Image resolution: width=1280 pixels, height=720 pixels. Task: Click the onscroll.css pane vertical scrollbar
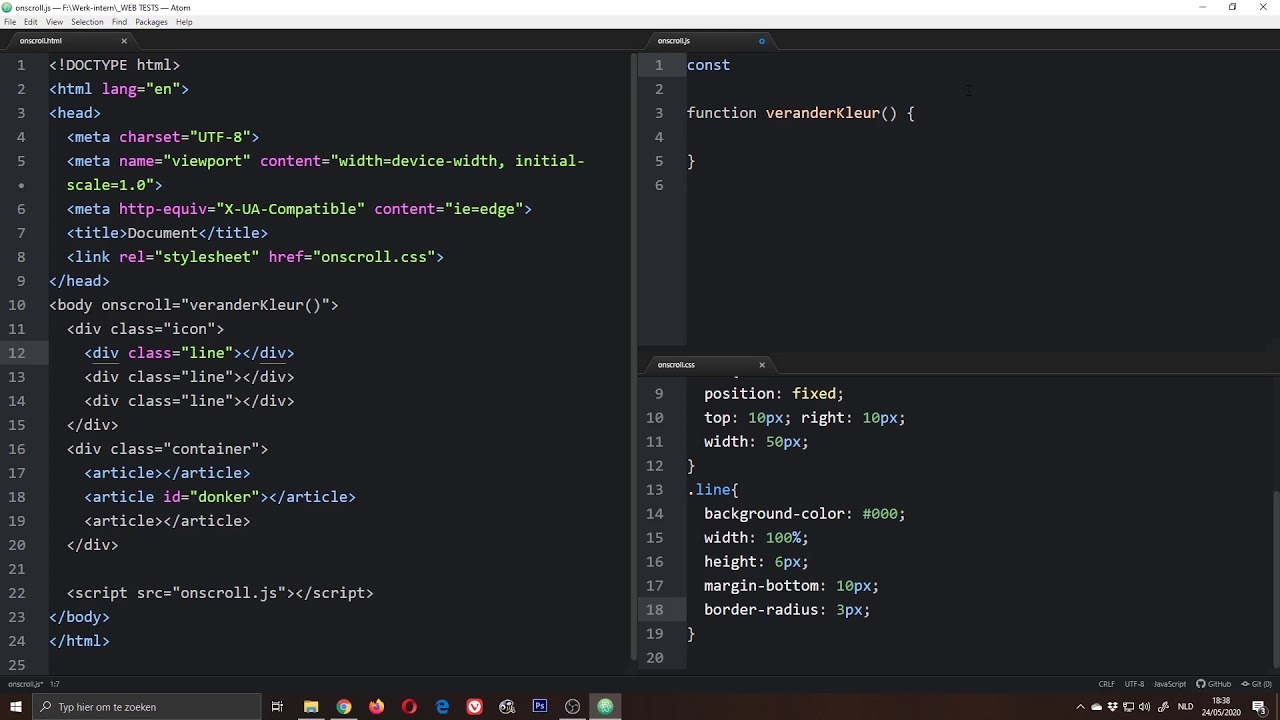coord(1276,580)
